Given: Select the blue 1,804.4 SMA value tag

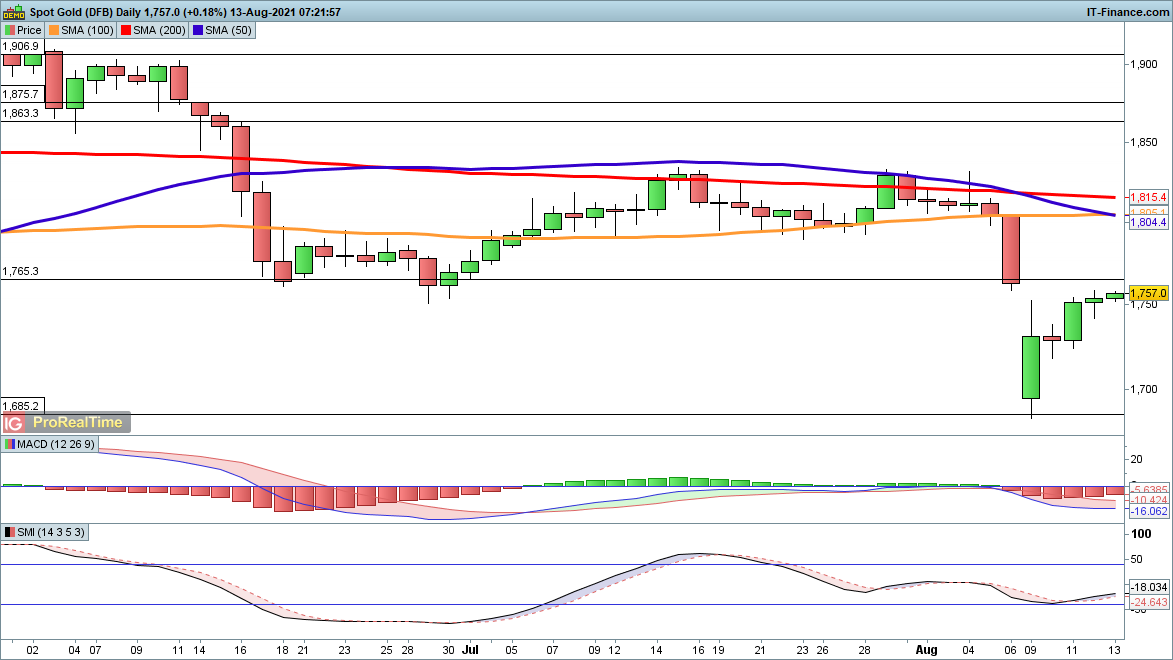Looking at the screenshot, I should (1149, 222).
